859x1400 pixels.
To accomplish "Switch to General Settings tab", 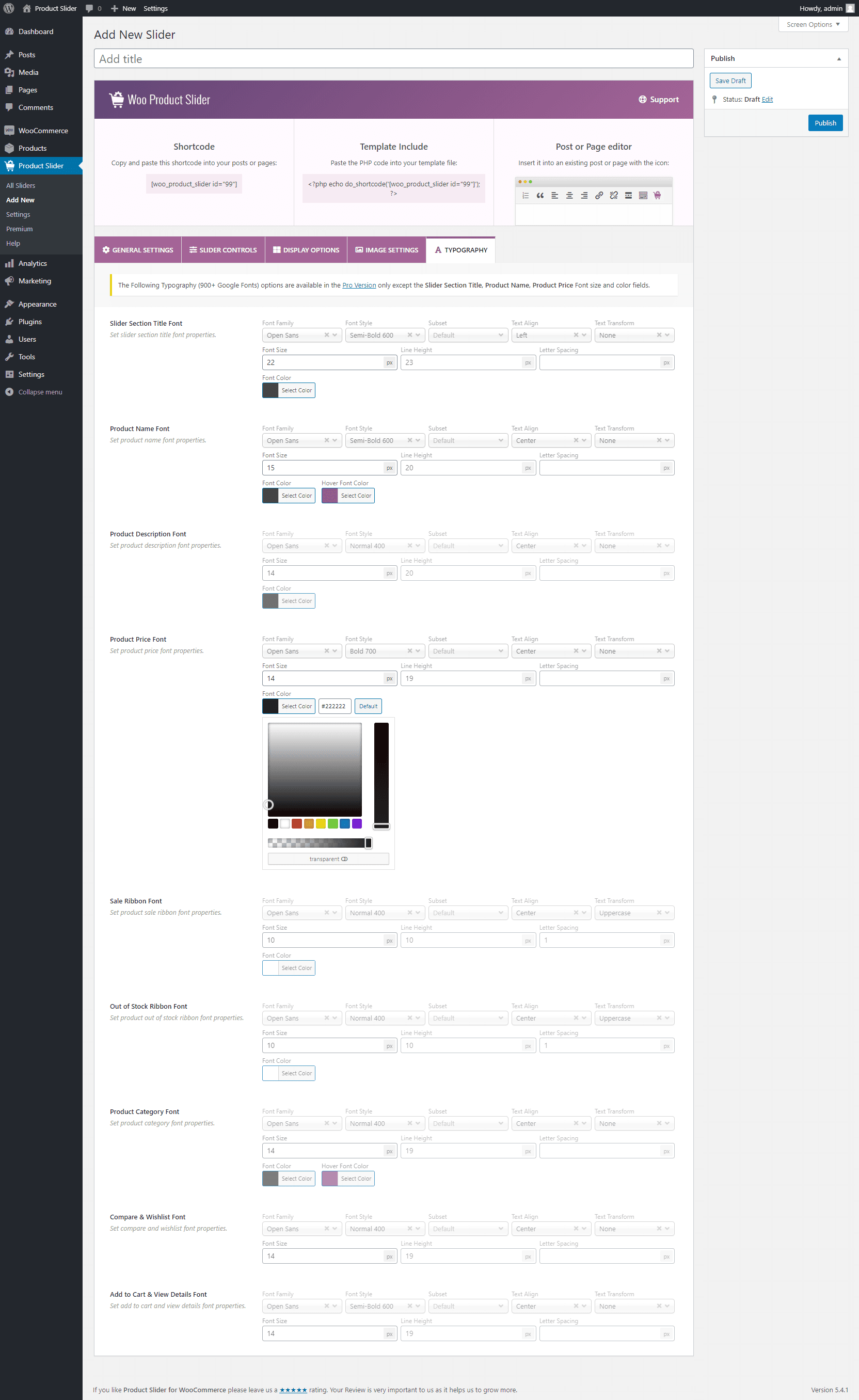I will click(137, 250).
